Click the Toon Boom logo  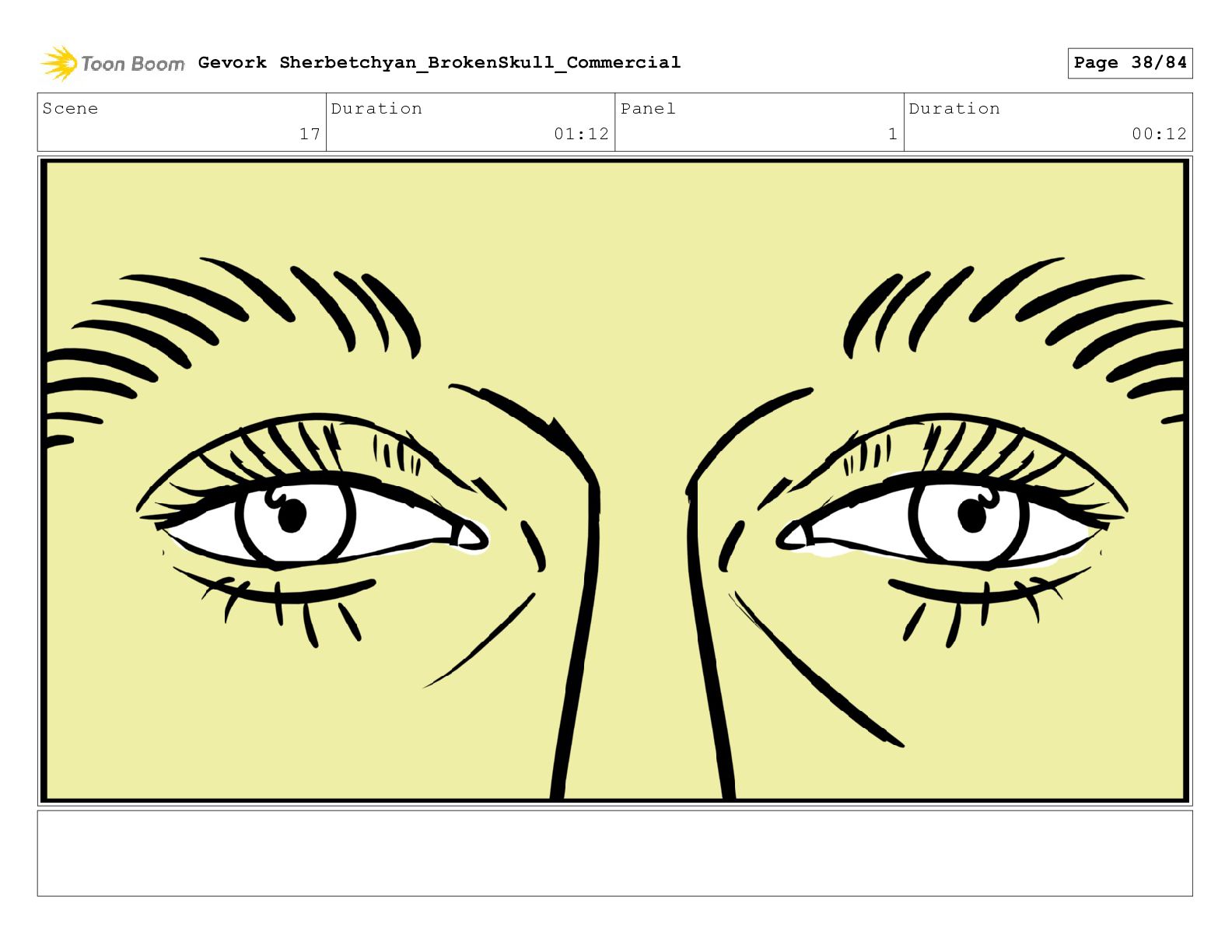tap(113, 63)
